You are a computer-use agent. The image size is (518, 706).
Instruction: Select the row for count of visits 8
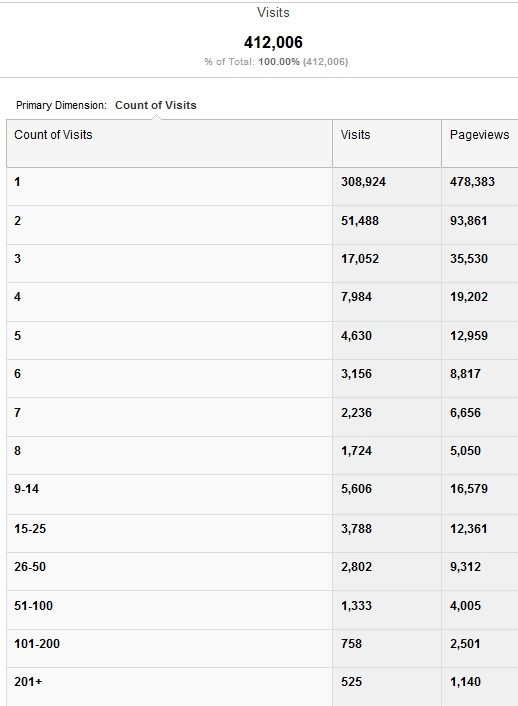tap(262, 455)
